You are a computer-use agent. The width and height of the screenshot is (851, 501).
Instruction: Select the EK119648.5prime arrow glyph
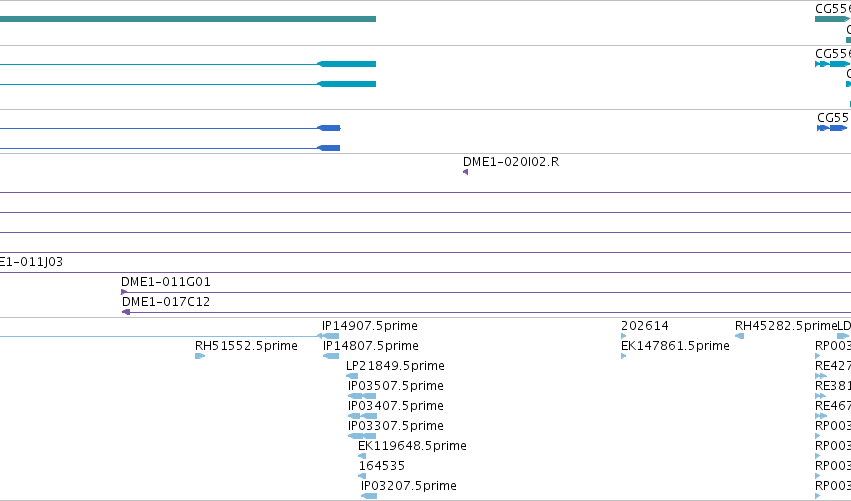pos(362,456)
